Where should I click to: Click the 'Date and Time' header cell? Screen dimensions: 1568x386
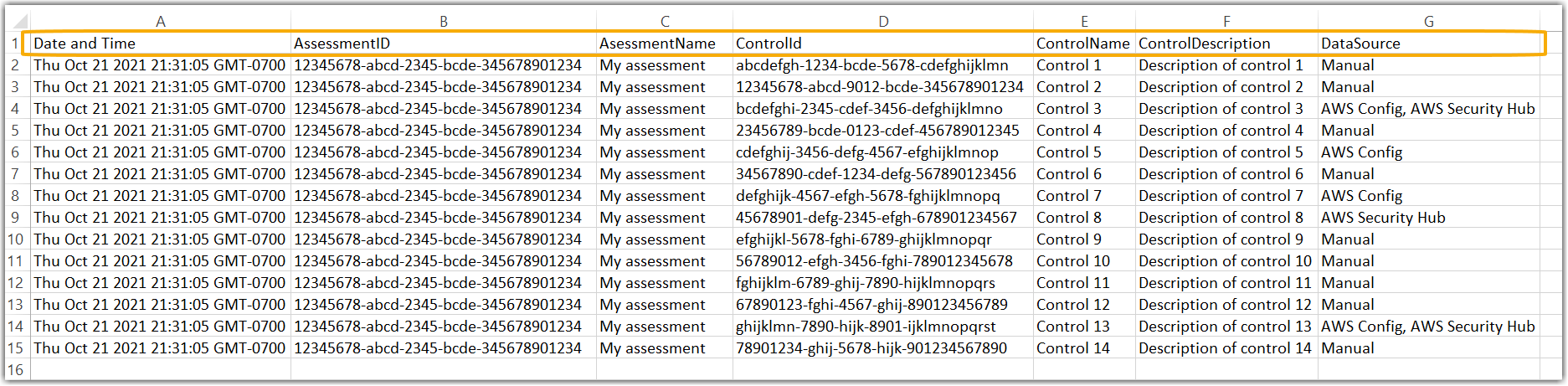[x=85, y=44]
